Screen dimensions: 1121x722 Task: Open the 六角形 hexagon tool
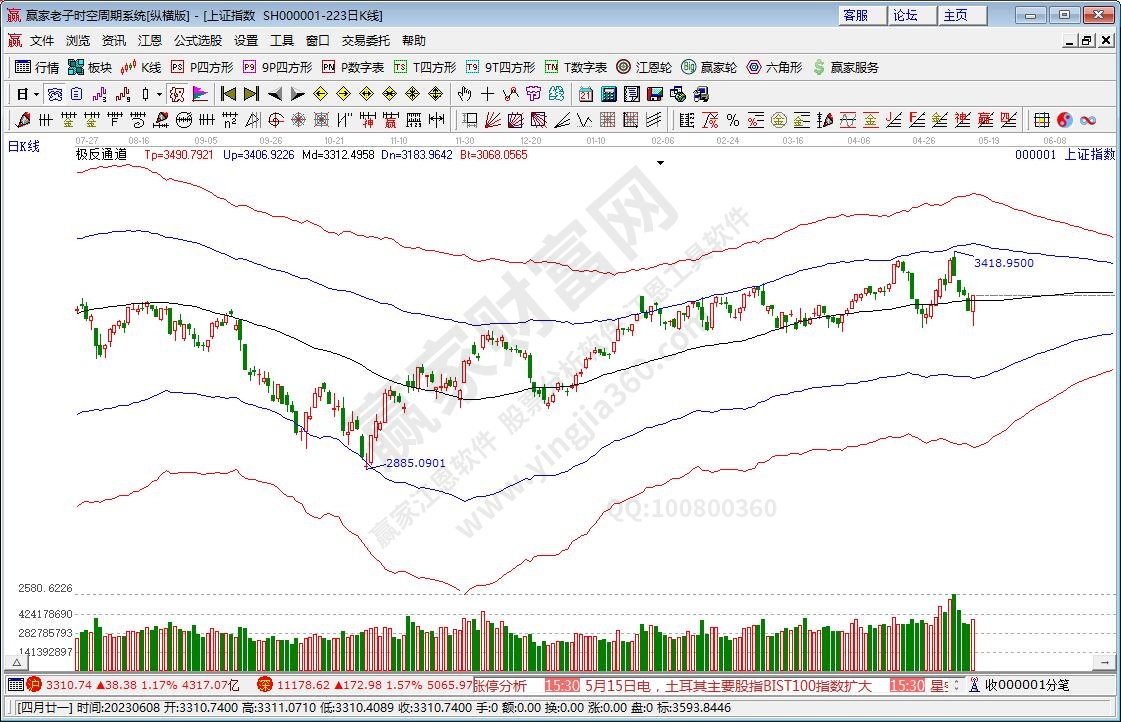[x=774, y=67]
